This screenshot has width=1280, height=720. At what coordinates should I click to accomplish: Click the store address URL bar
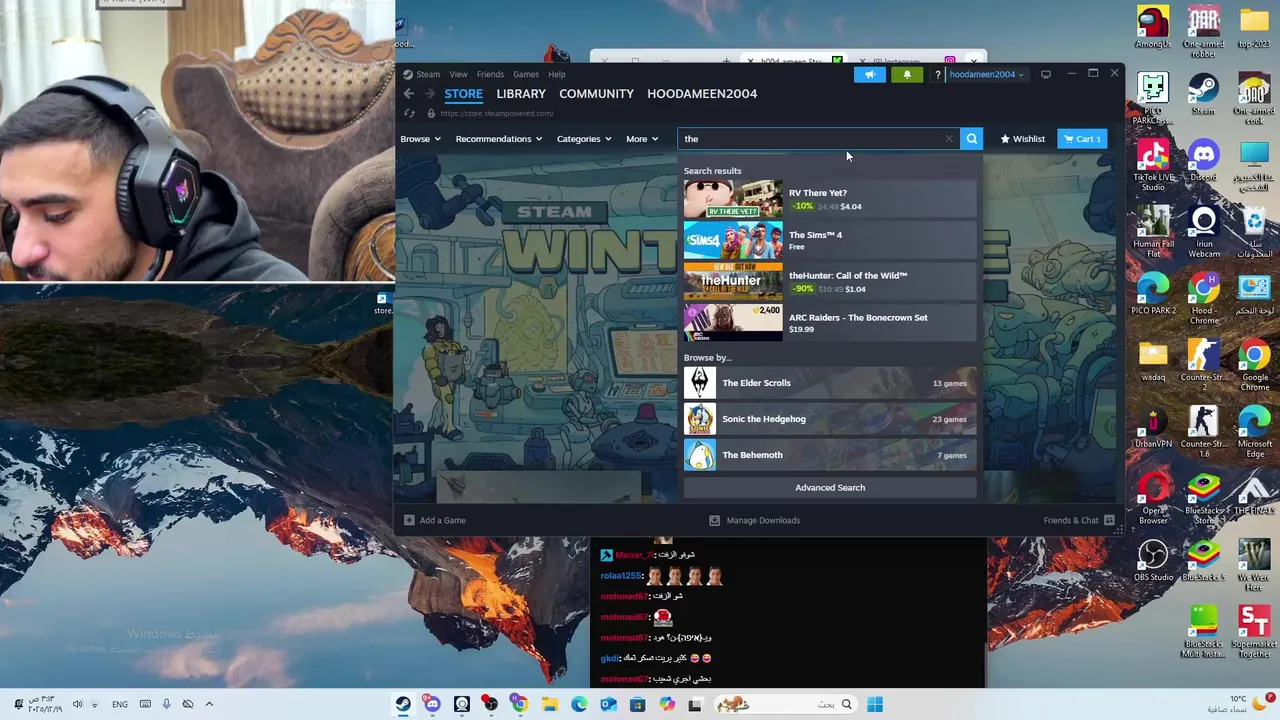pyautogui.click(x=497, y=113)
